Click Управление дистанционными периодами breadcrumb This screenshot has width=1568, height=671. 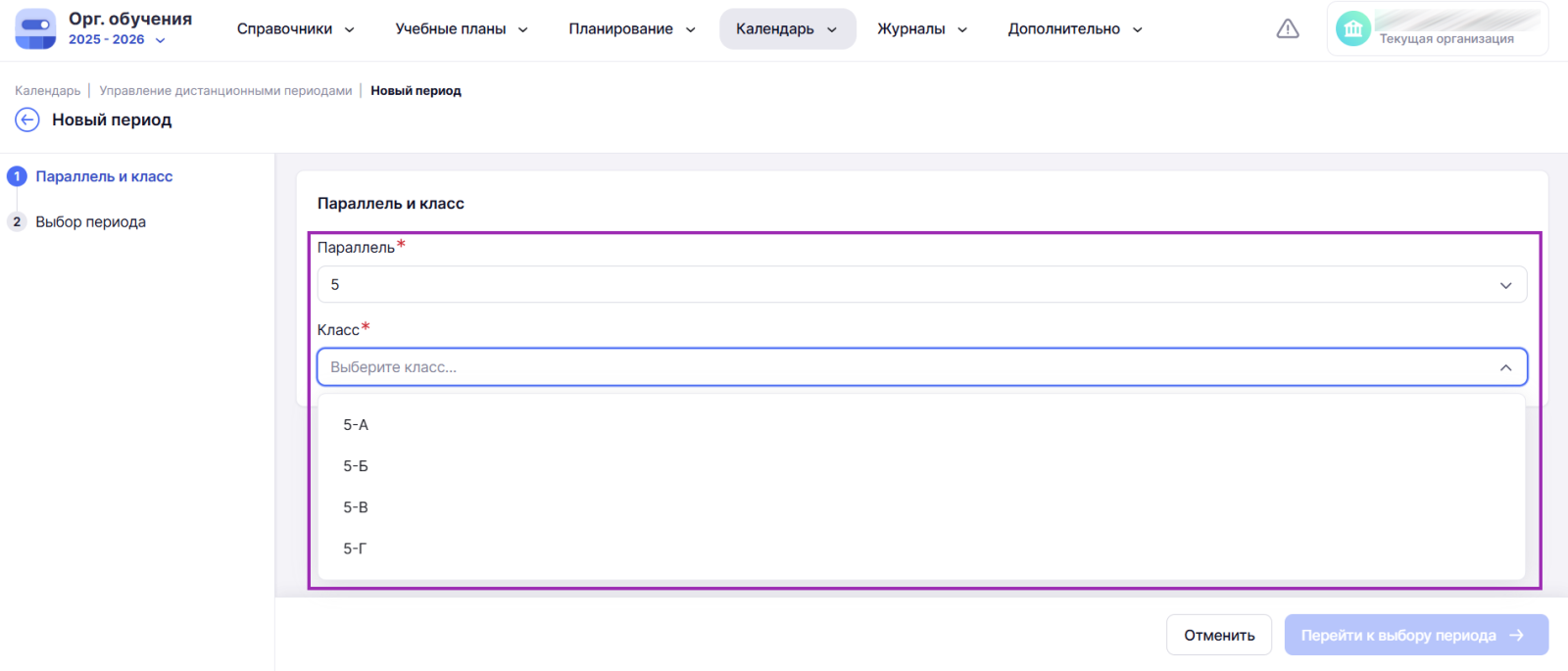coord(225,91)
